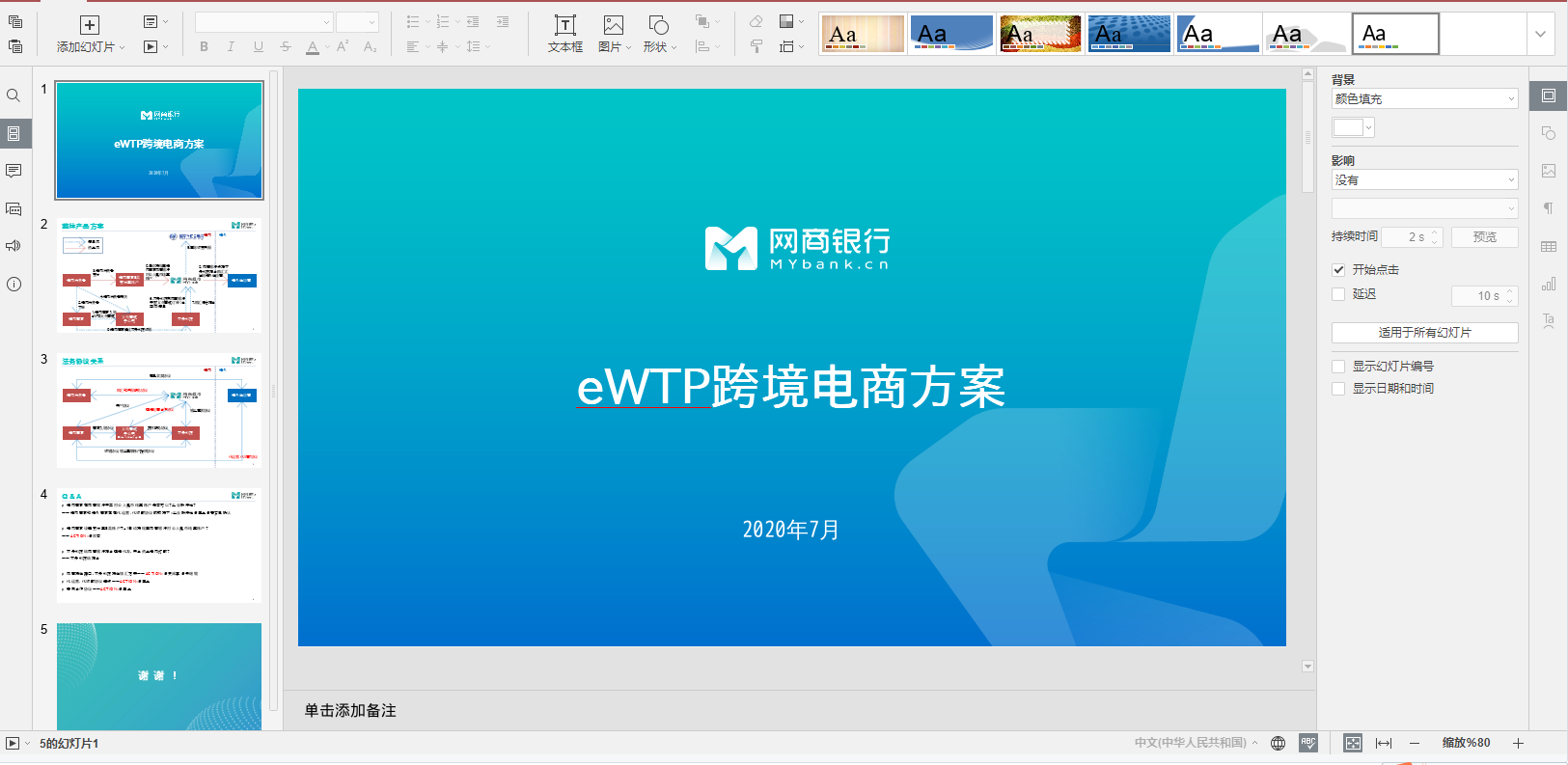Click the slide title eWTP跨境电商方案

coord(791,387)
